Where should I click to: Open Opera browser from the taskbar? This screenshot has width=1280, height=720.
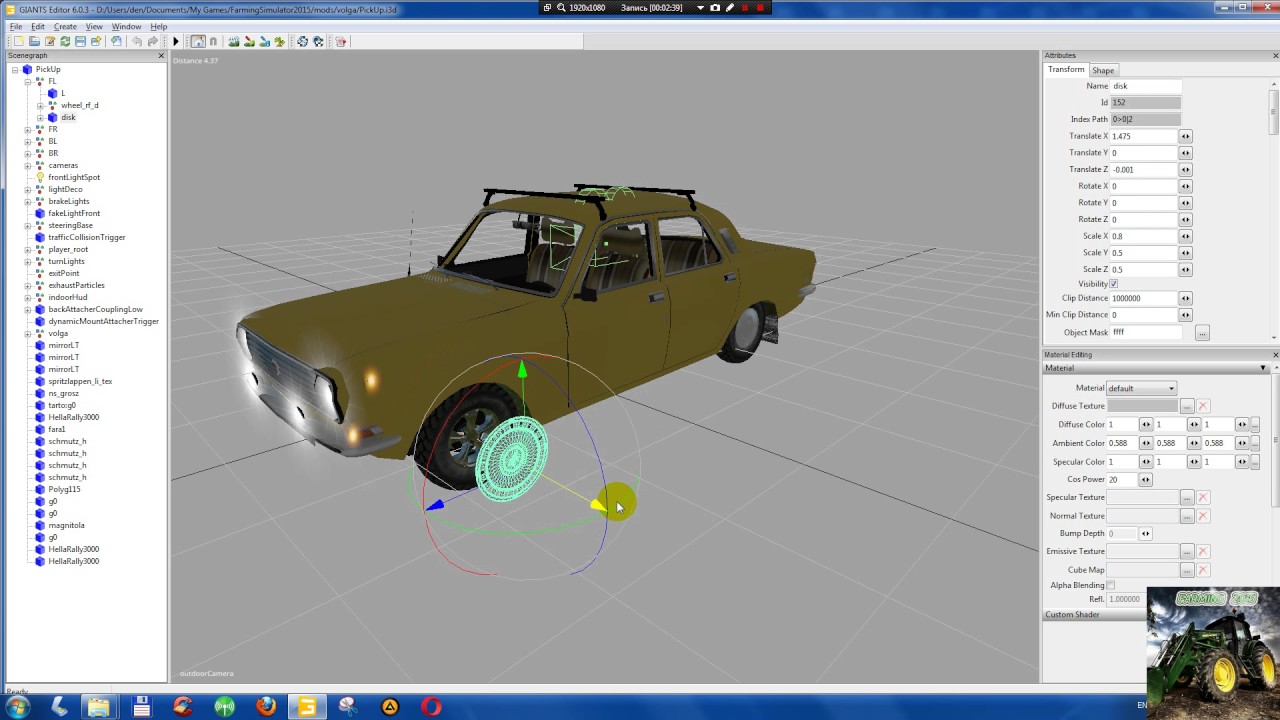[x=431, y=707]
